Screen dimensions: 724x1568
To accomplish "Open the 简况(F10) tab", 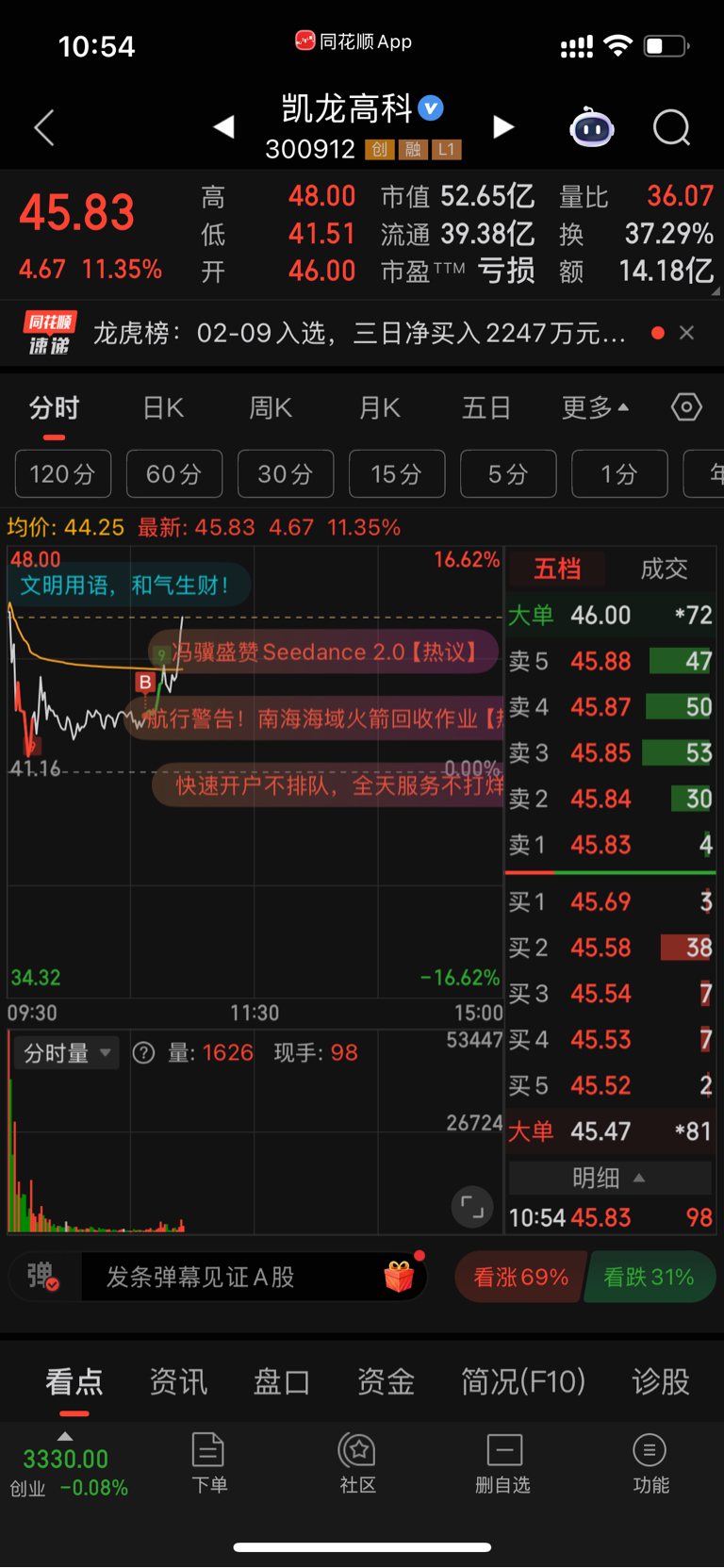I will (523, 1382).
